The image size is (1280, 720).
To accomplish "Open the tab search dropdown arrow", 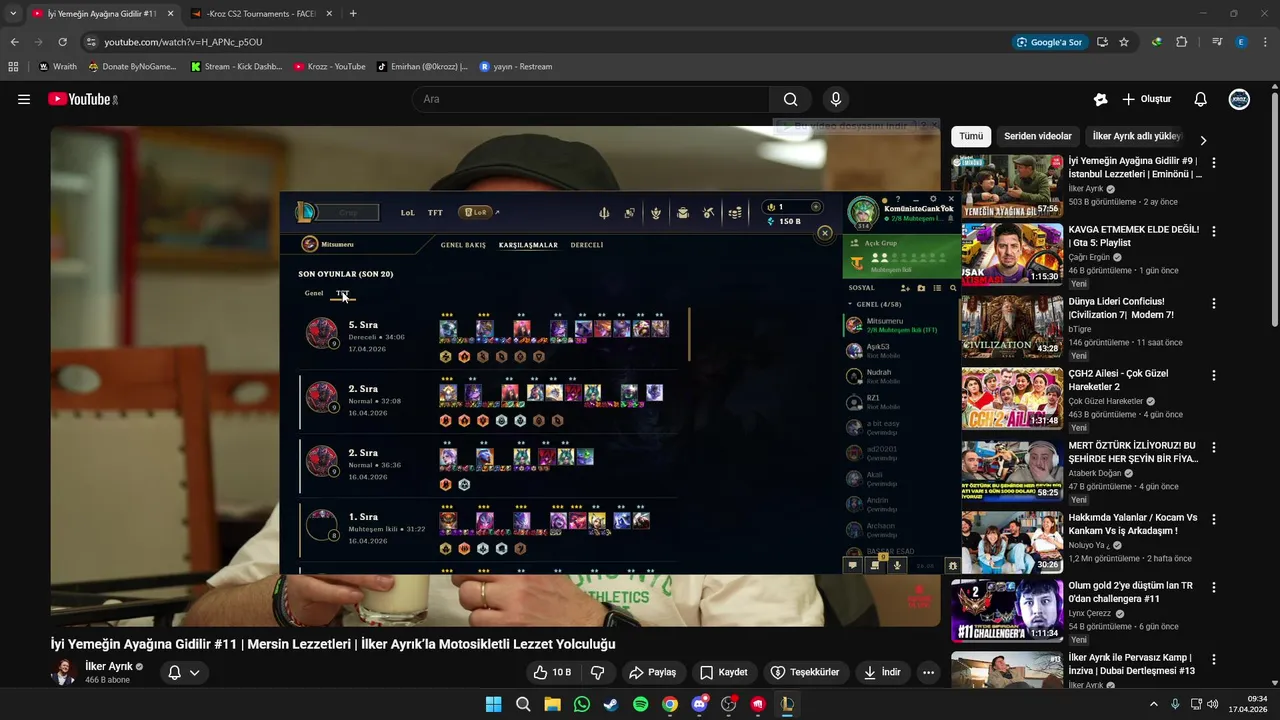I will 13,14.
